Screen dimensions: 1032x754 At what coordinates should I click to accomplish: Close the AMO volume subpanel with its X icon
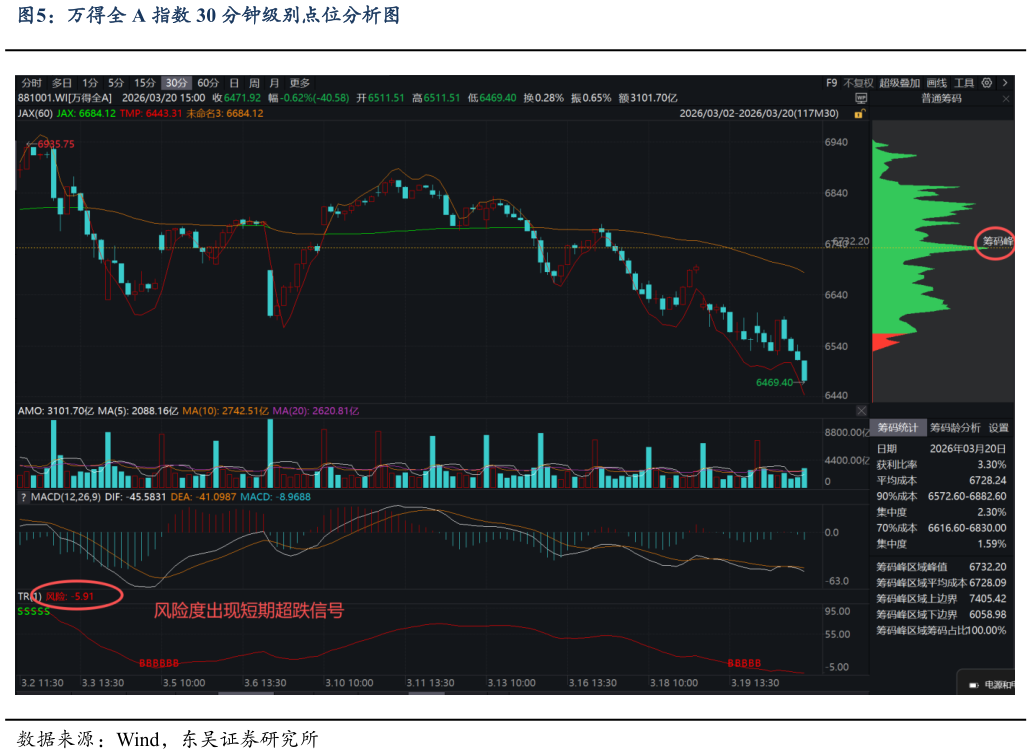(x=861, y=410)
